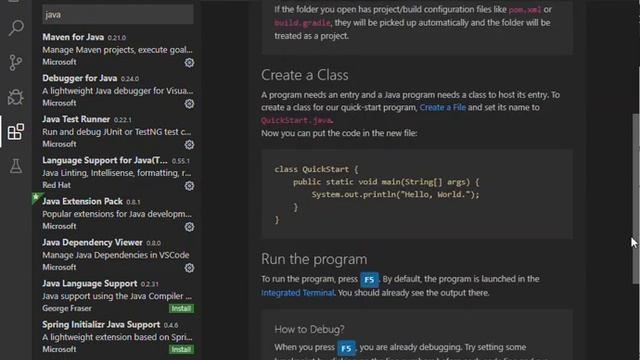Follow the Create a File link
The height and width of the screenshot is (360, 640).
tap(442, 107)
